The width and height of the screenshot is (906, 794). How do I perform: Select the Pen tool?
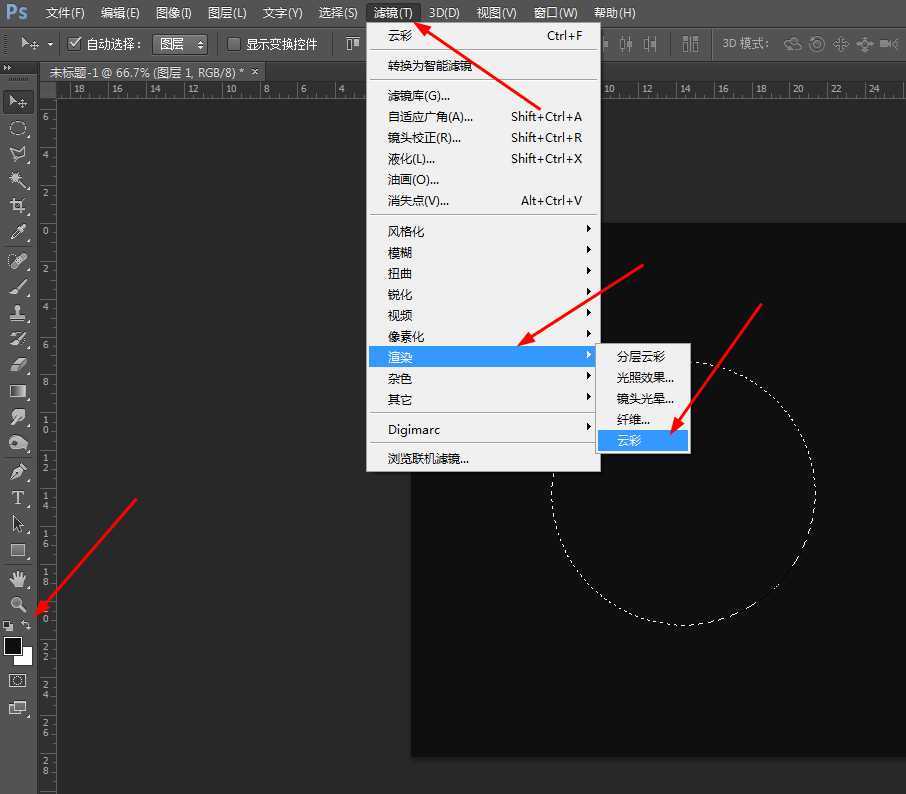pyautogui.click(x=18, y=470)
